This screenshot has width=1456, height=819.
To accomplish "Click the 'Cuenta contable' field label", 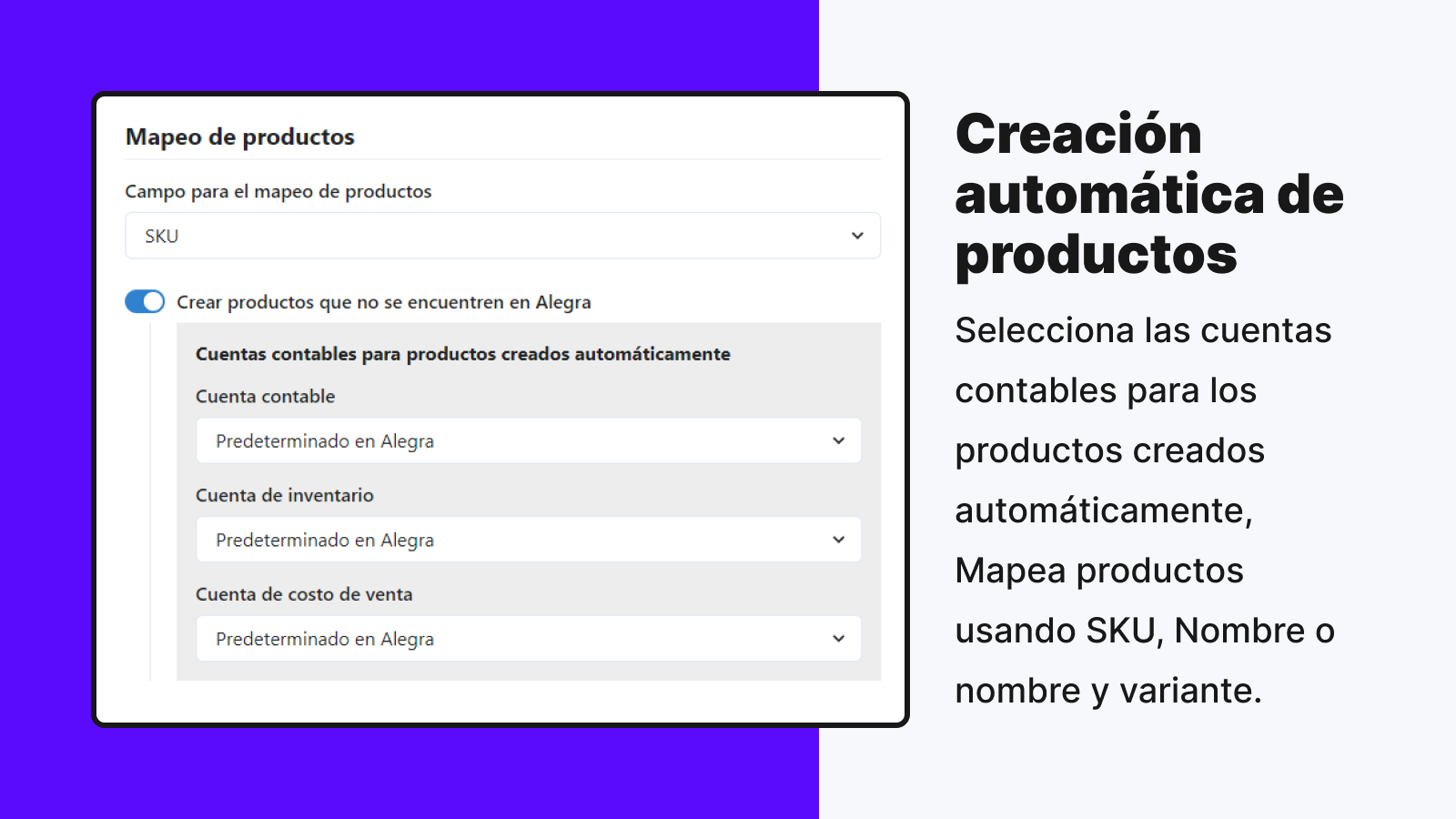I will [x=265, y=397].
